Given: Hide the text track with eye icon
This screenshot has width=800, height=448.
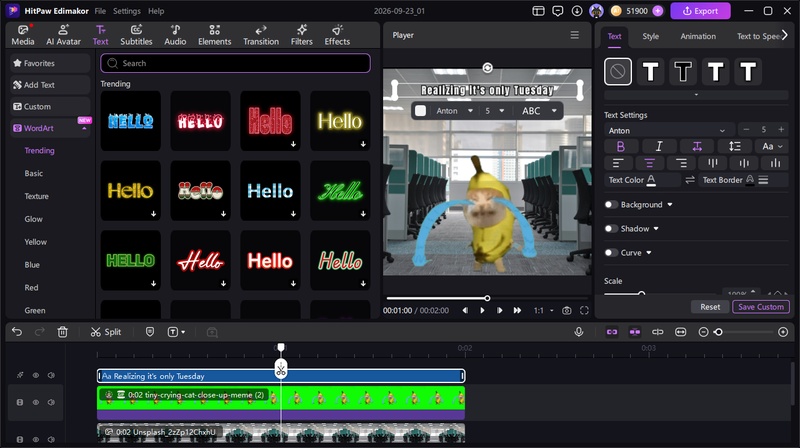Looking at the screenshot, I should tap(36, 375).
